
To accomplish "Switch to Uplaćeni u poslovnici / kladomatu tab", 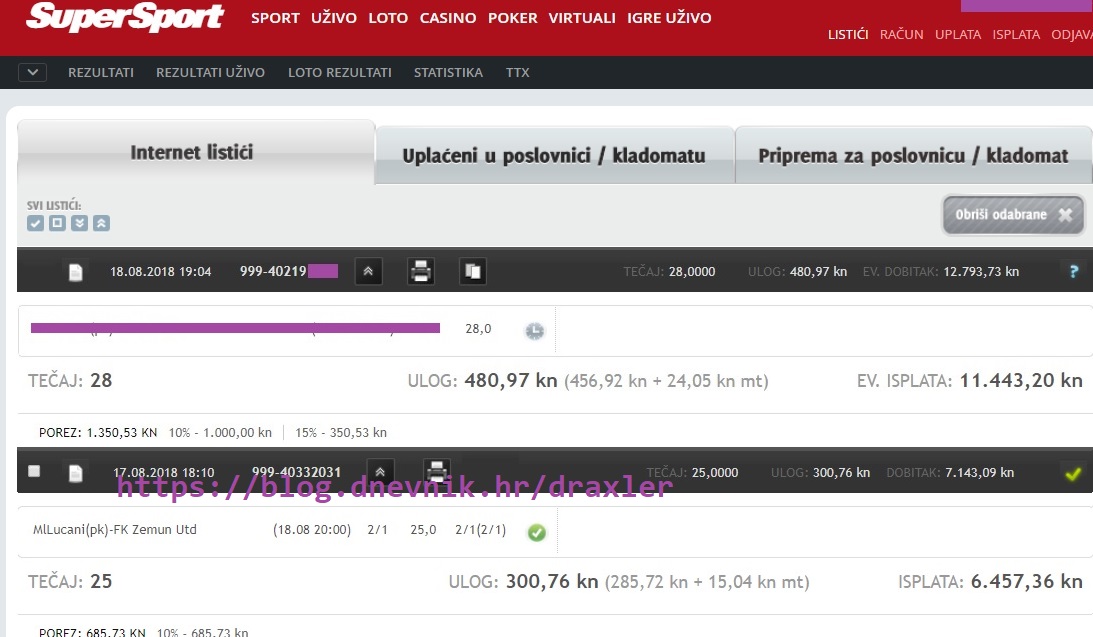I will tap(554, 155).
